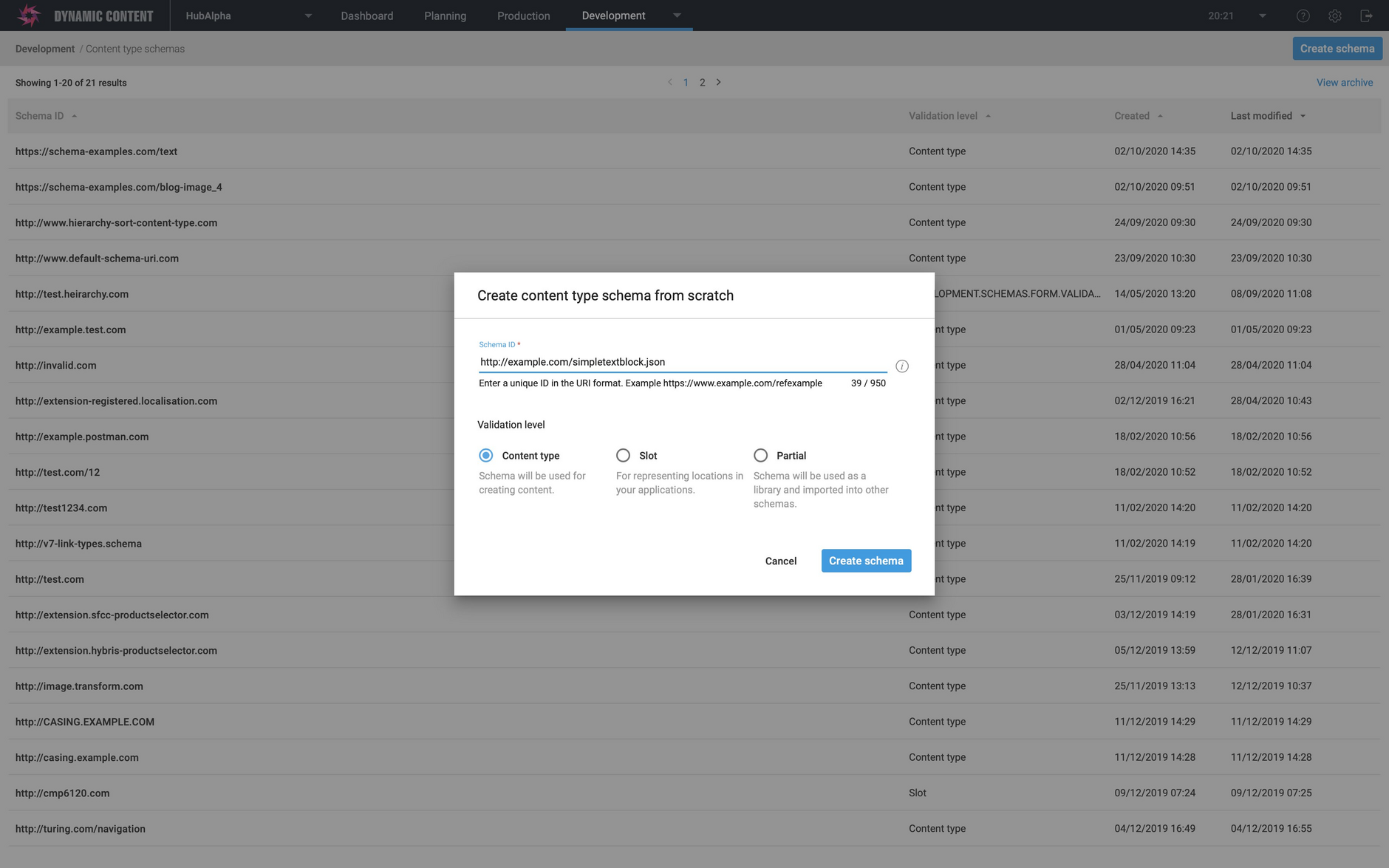Screen dimensions: 1389x868
Task: Click the View archive link
Action: point(1344,82)
